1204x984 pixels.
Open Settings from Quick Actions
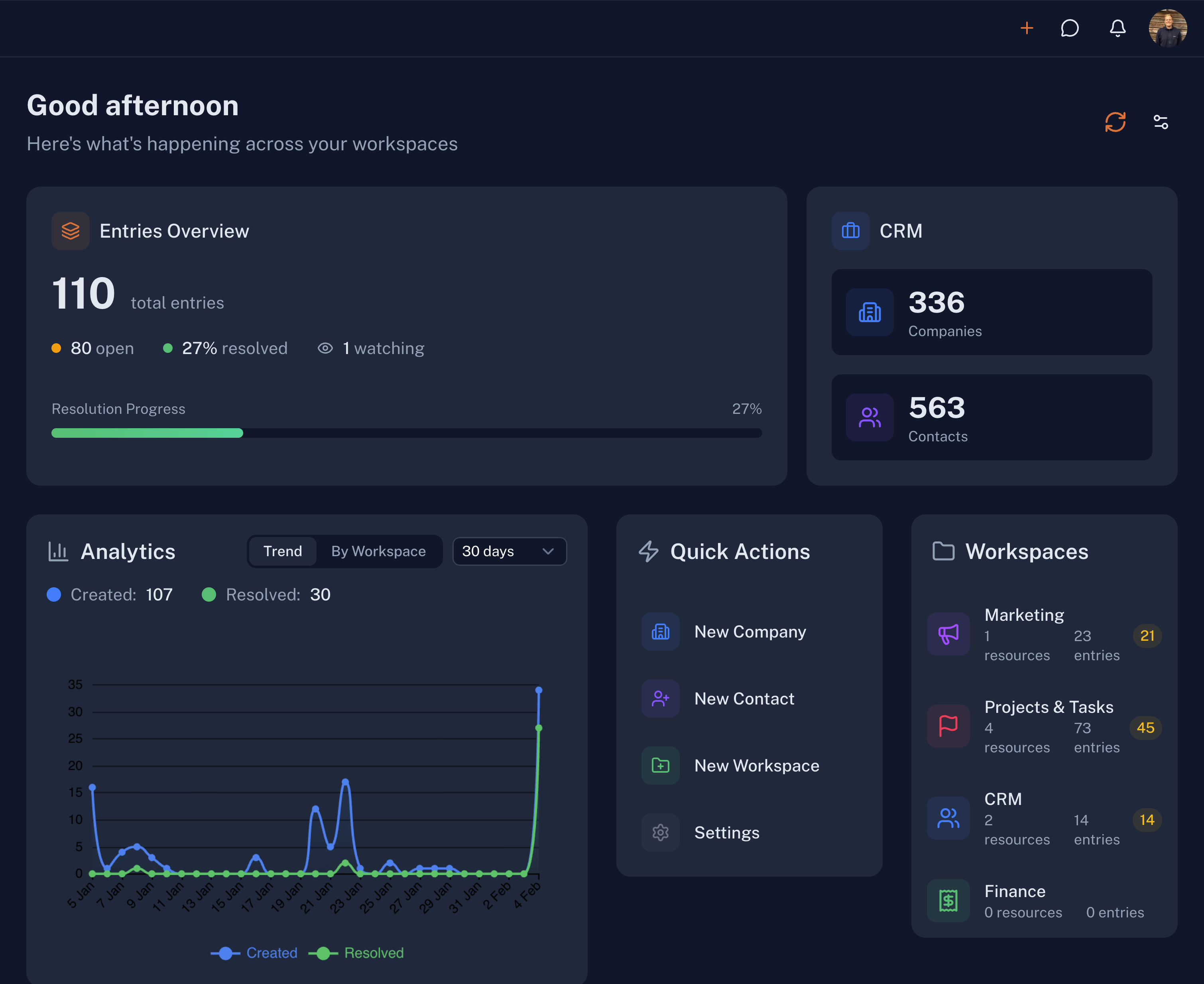point(727,832)
